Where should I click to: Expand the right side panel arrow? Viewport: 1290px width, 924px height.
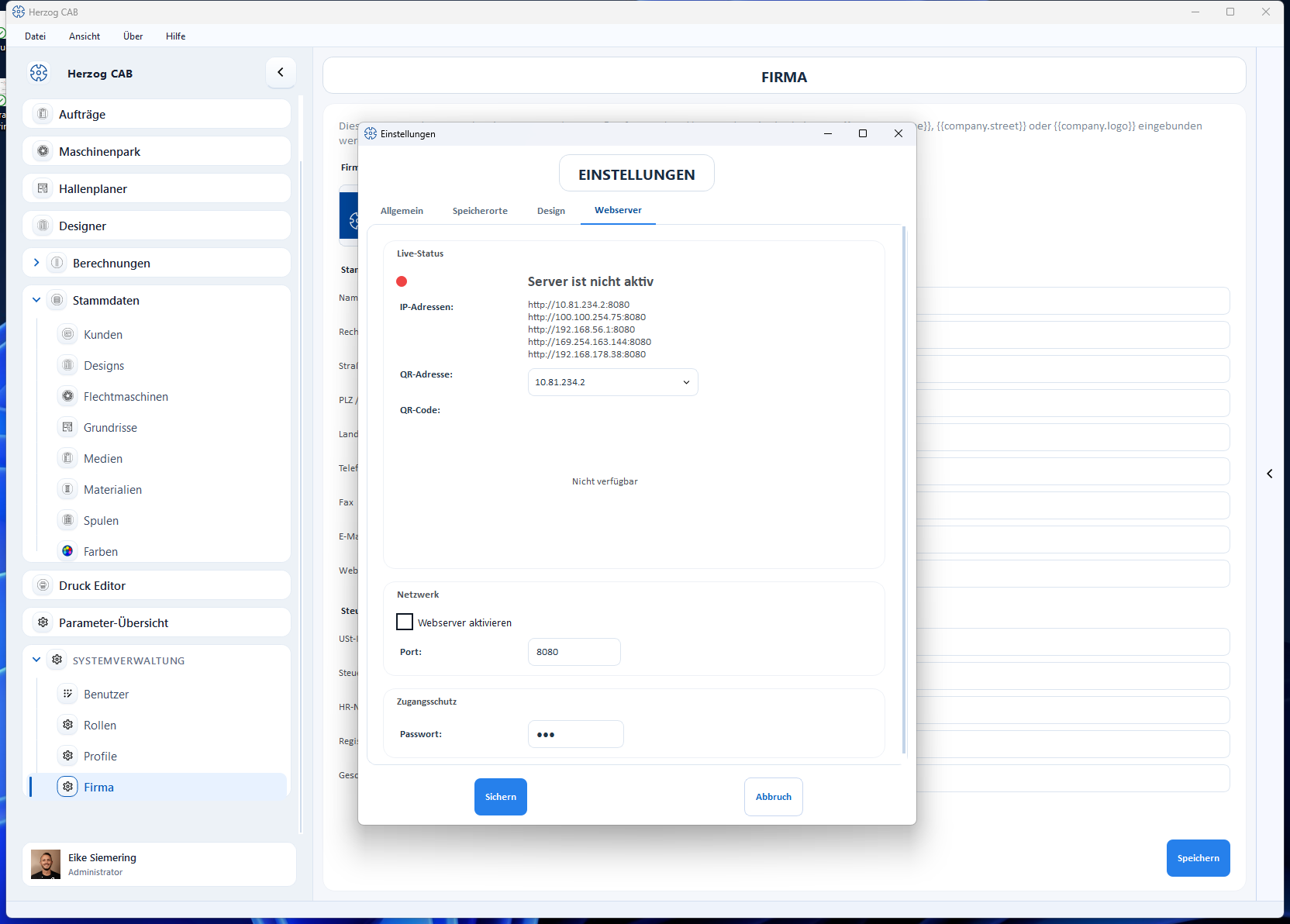coord(1270,474)
